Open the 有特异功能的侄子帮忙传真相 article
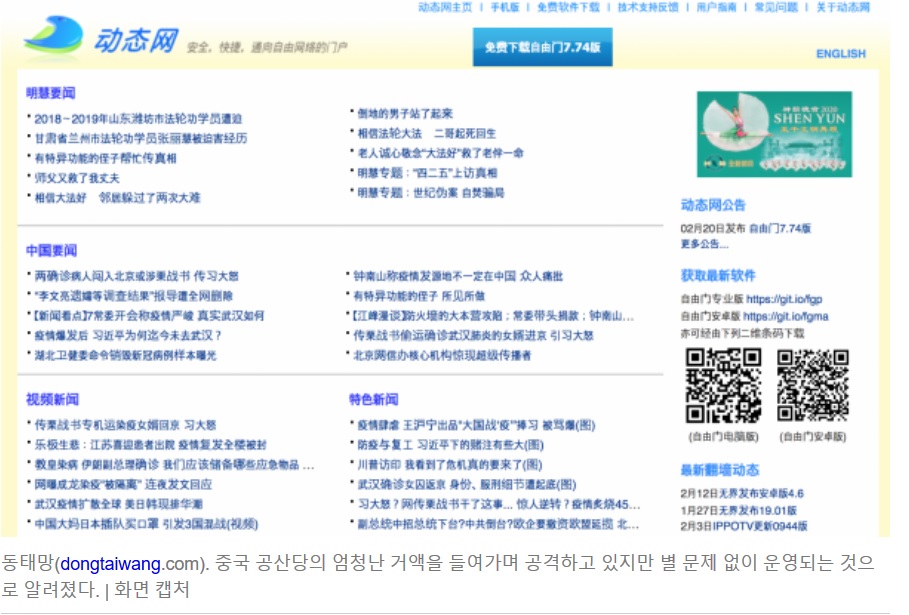Viewport: 909px width, 615px height. (105, 158)
